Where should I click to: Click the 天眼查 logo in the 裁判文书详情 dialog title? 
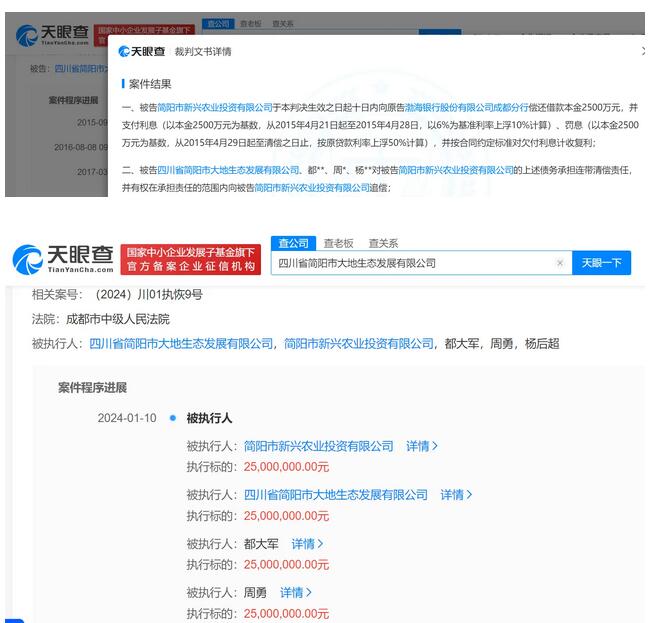142,51
